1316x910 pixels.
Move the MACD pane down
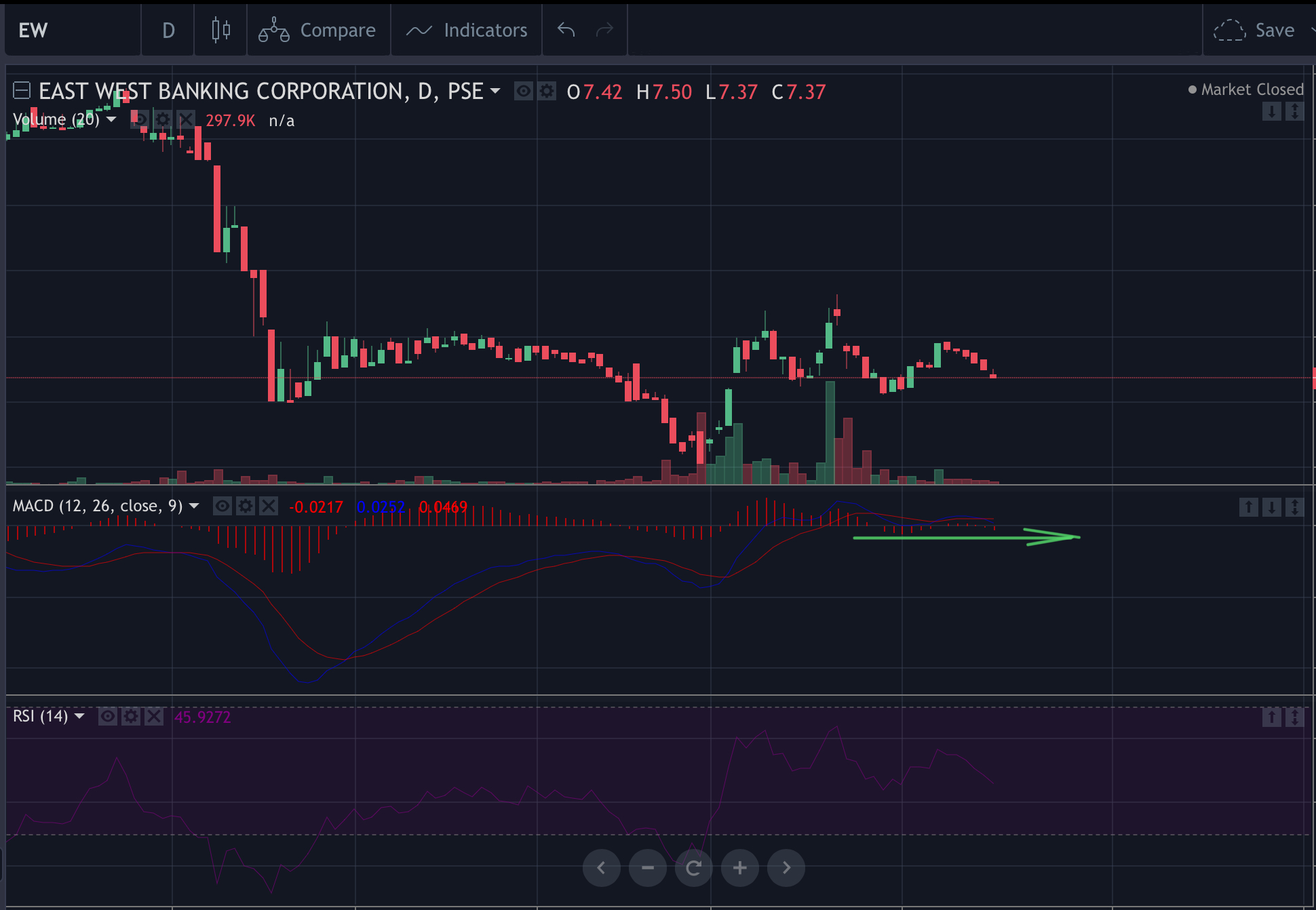(1272, 507)
